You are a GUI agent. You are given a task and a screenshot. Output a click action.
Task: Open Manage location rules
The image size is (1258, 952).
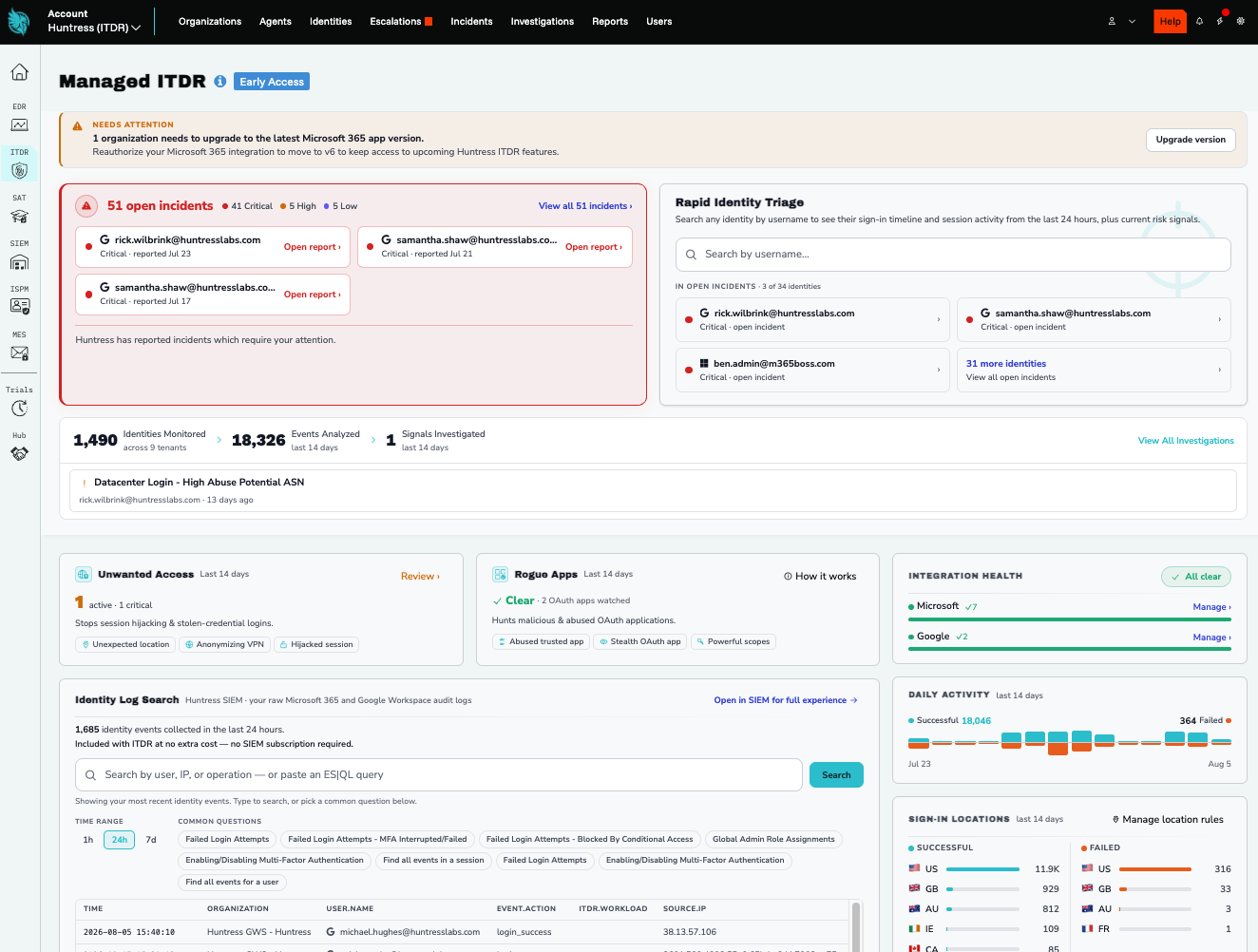point(1168,820)
